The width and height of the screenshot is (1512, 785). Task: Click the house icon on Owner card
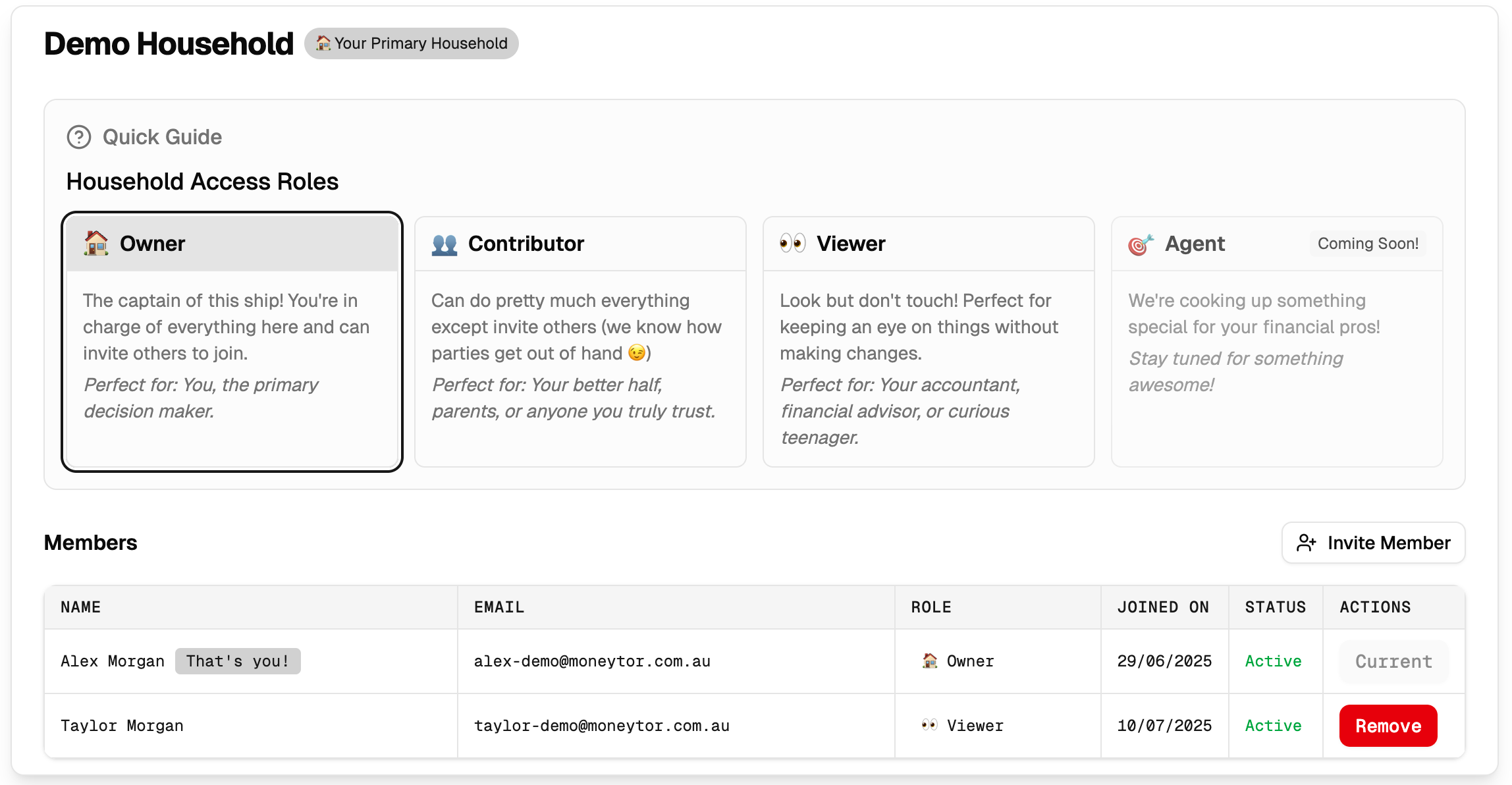(x=96, y=244)
